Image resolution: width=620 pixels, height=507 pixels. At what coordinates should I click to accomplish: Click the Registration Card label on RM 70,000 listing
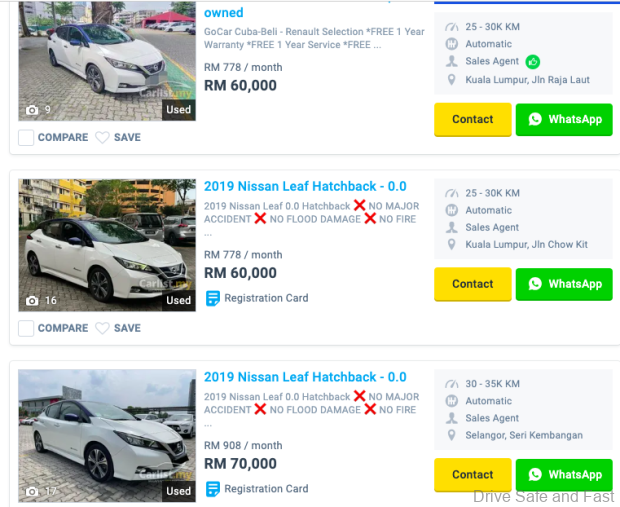266,489
